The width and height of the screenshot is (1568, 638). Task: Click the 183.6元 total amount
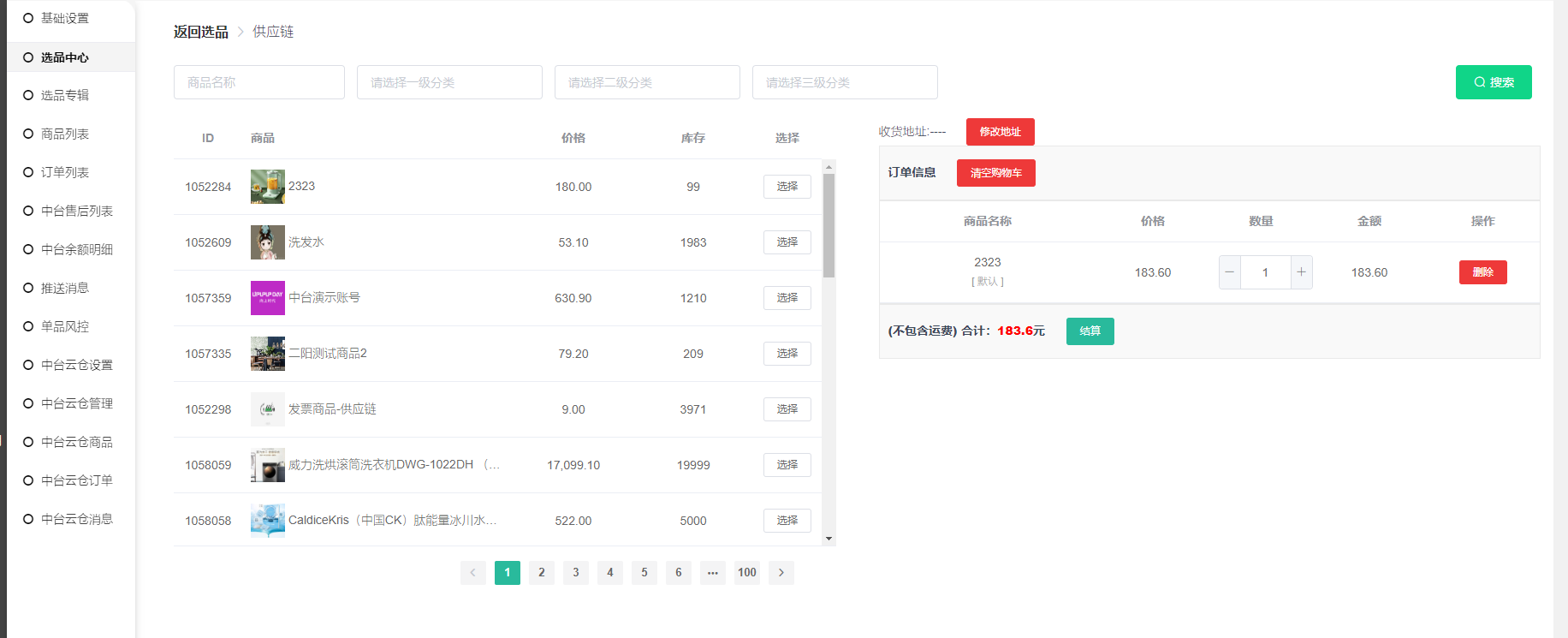click(x=1021, y=331)
